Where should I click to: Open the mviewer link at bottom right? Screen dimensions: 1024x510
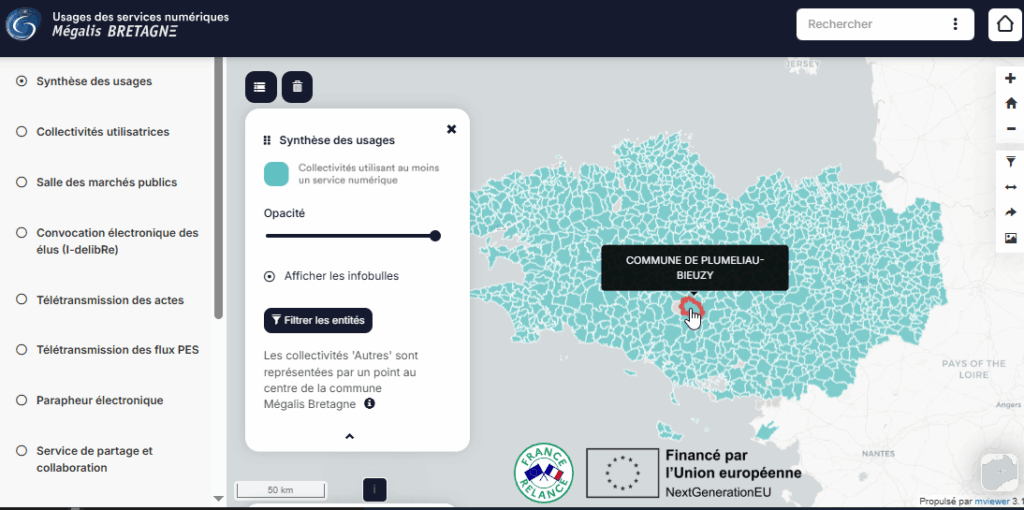point(990,502)
